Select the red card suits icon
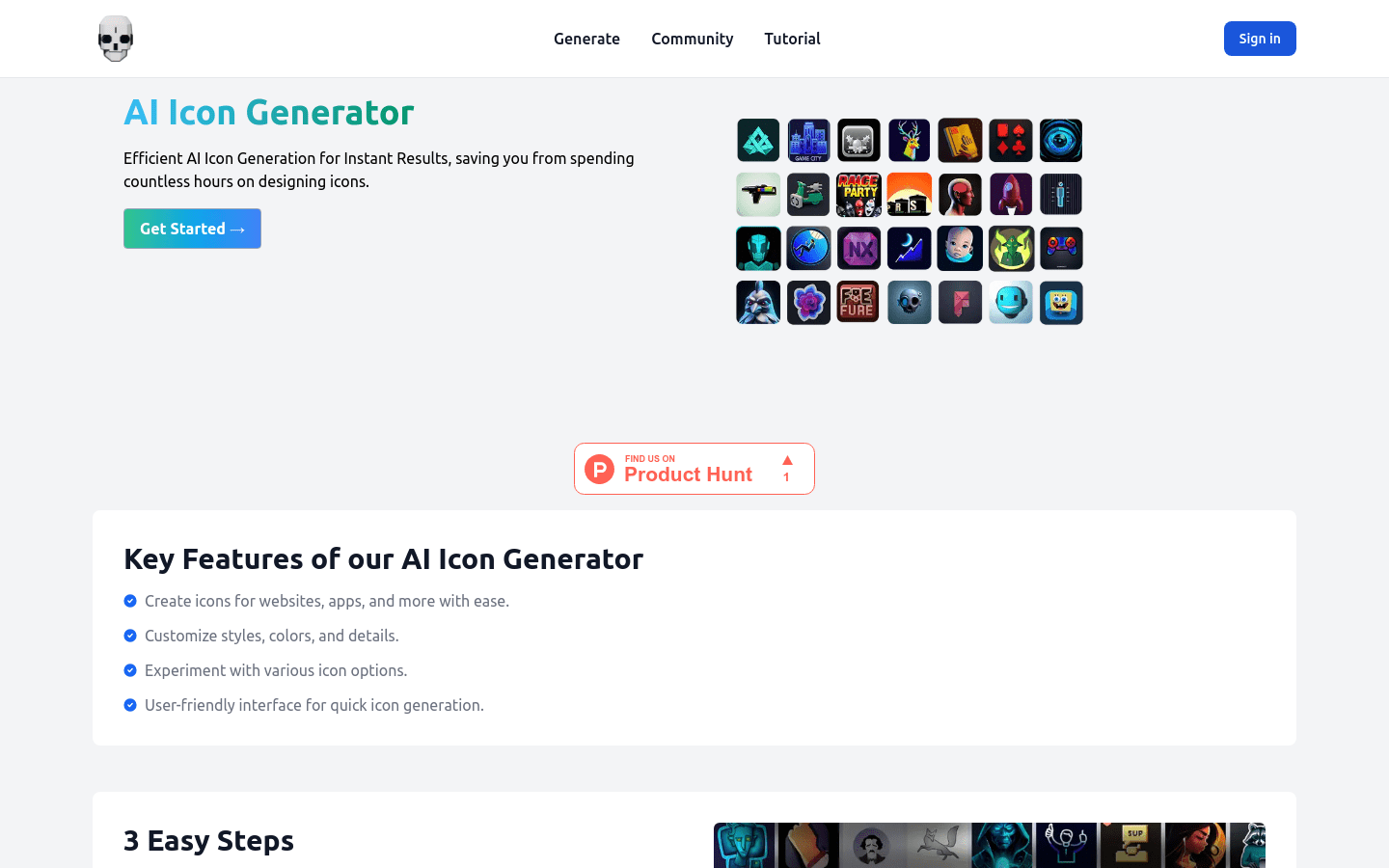The height and width of the screenshot is (868, 1389). pos(1011,140)
